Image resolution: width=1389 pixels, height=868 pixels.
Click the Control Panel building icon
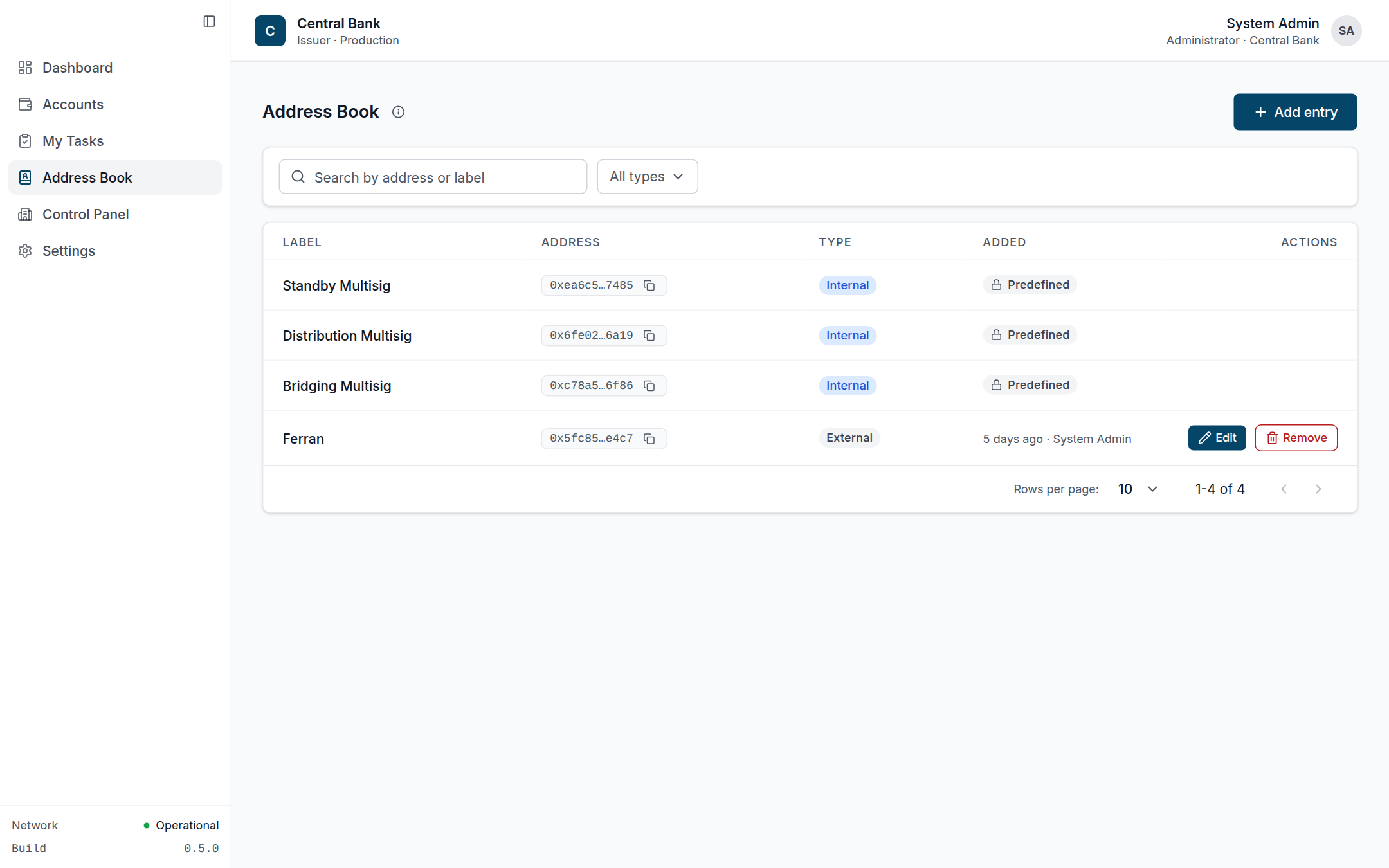[25, 214]
